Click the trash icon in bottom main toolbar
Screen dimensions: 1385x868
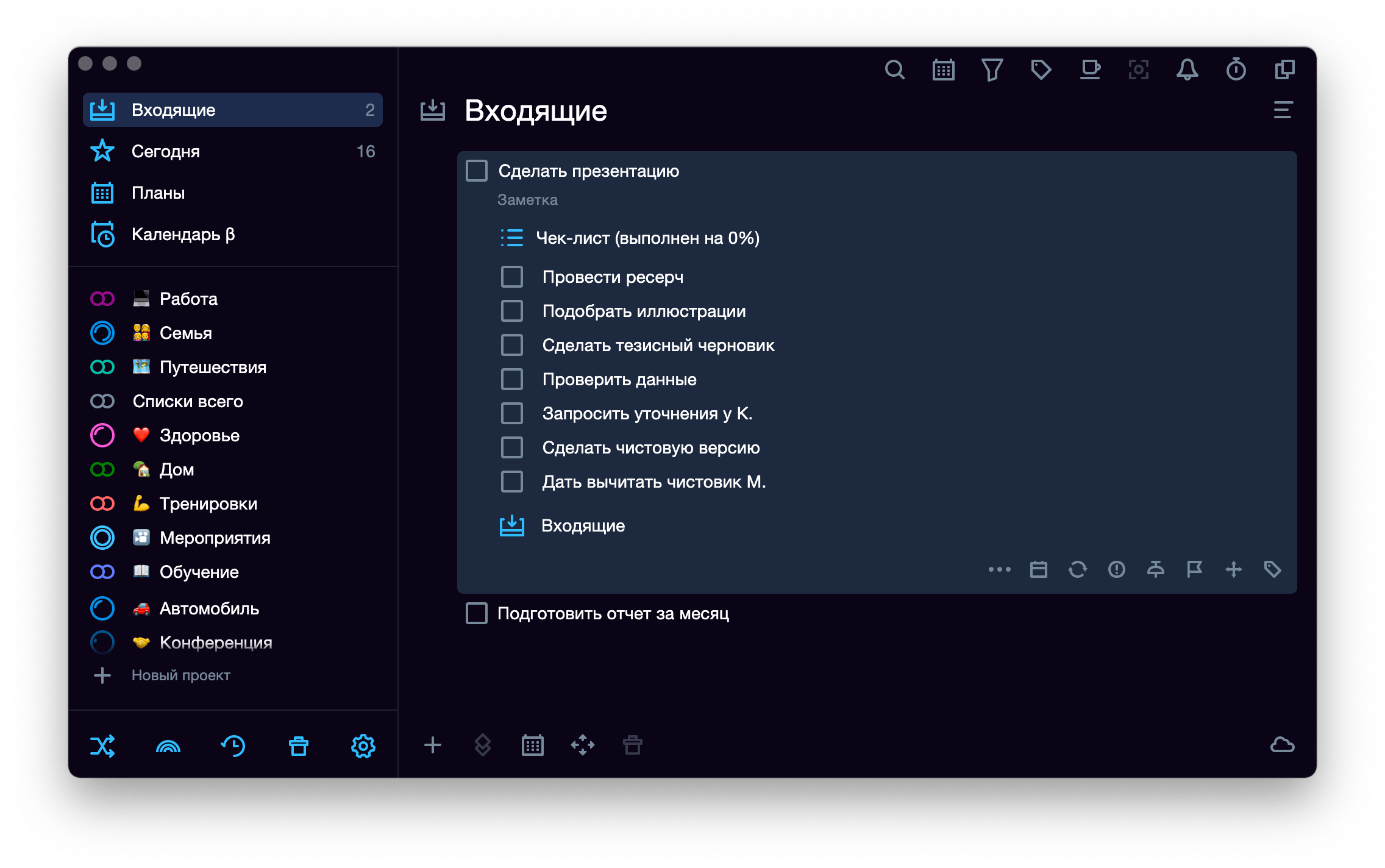click(632, 745)
